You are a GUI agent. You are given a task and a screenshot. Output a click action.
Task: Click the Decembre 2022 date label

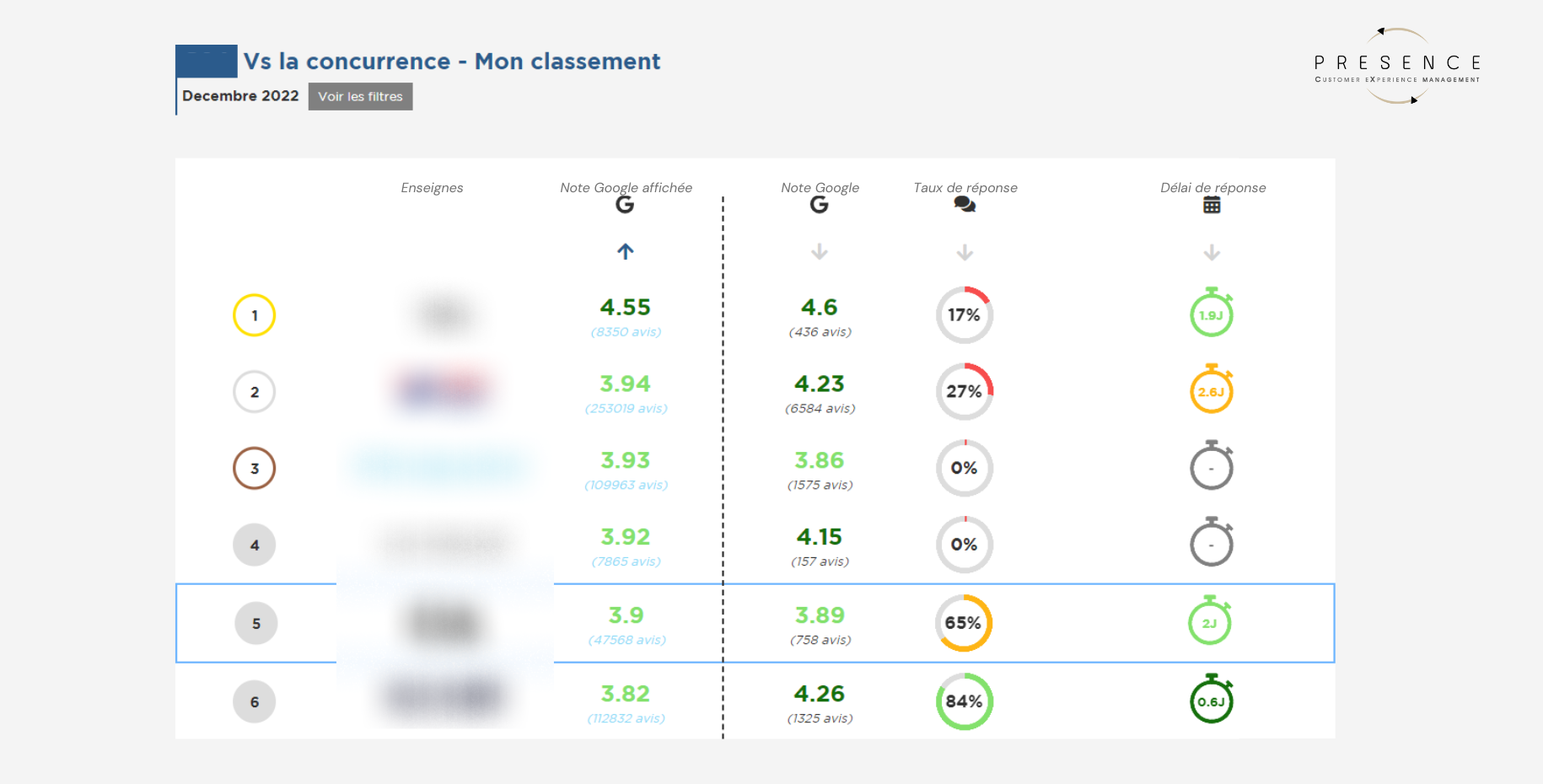[x=240, y=96]
